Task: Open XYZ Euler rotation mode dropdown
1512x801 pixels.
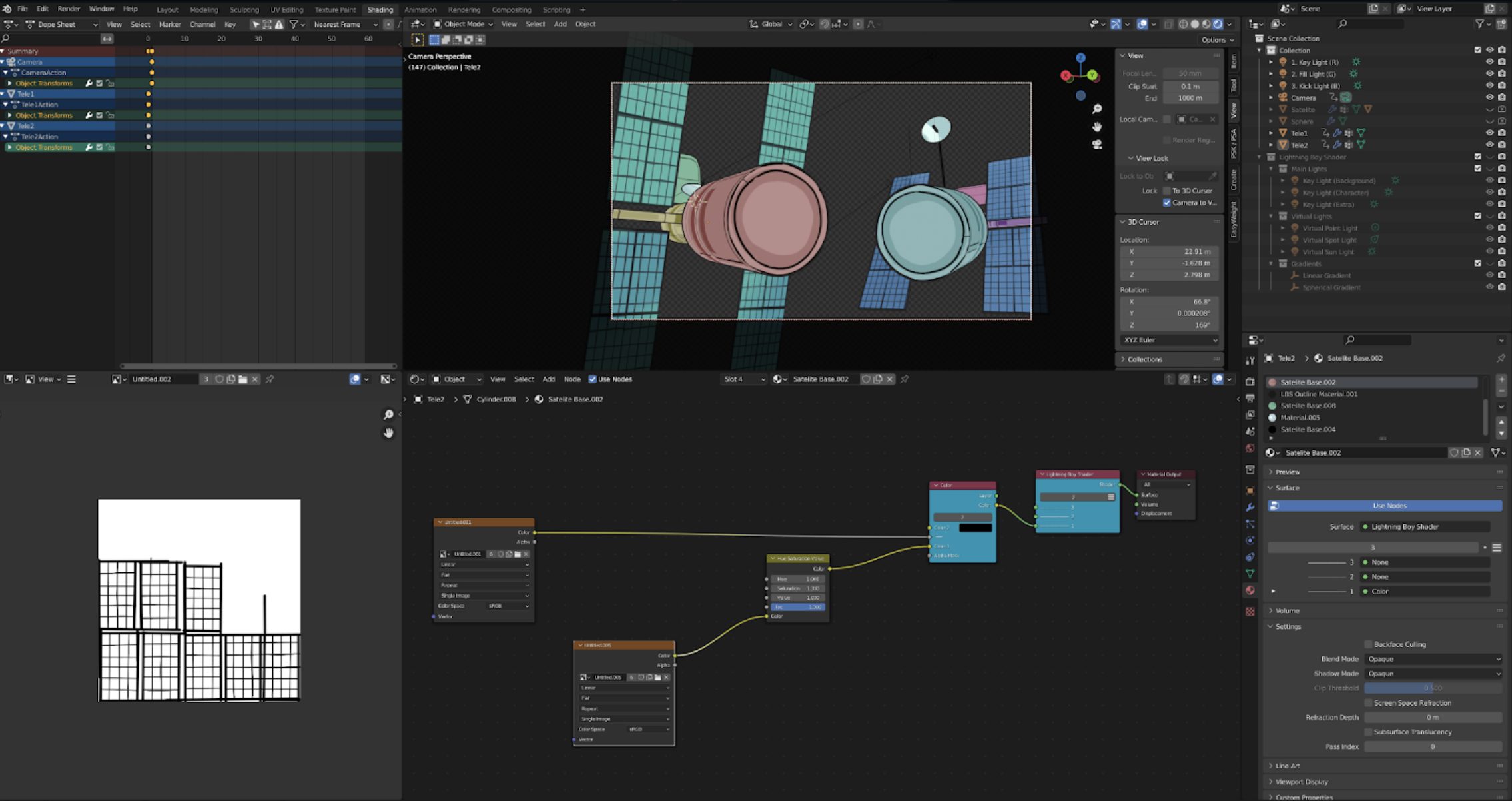Action: click(x=1170, y=340)
